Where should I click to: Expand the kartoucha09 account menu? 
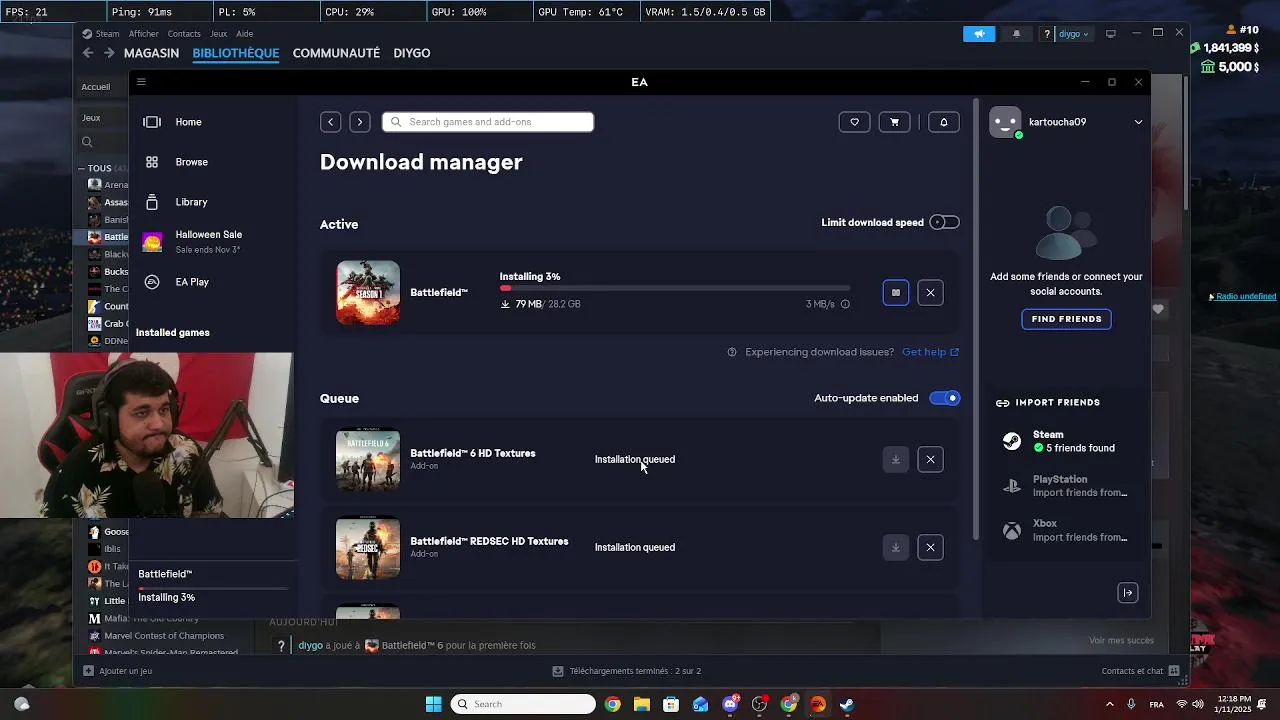[x=1138, y=122]
